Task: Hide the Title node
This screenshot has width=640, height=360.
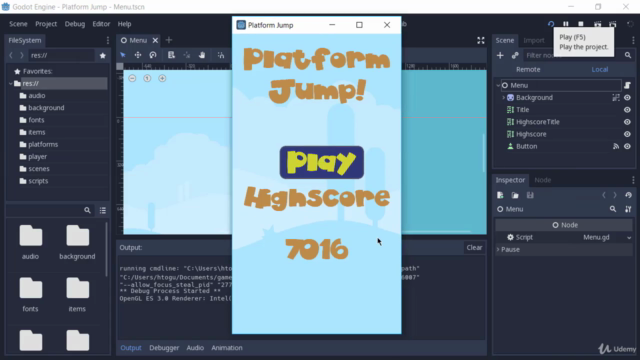Action: 627,110
